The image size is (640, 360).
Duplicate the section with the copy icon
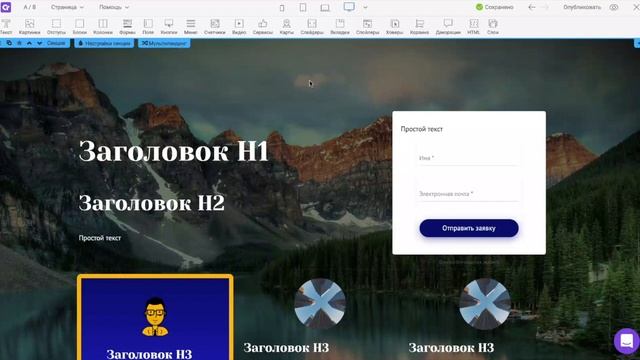coord(9,43)
